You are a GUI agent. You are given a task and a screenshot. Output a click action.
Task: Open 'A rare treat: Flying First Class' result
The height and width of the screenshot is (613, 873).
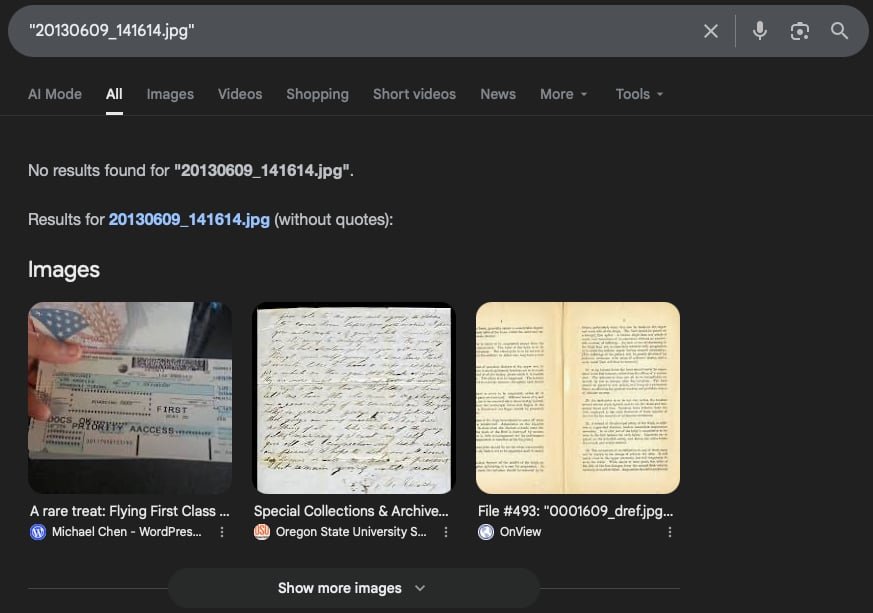(130, 511)
